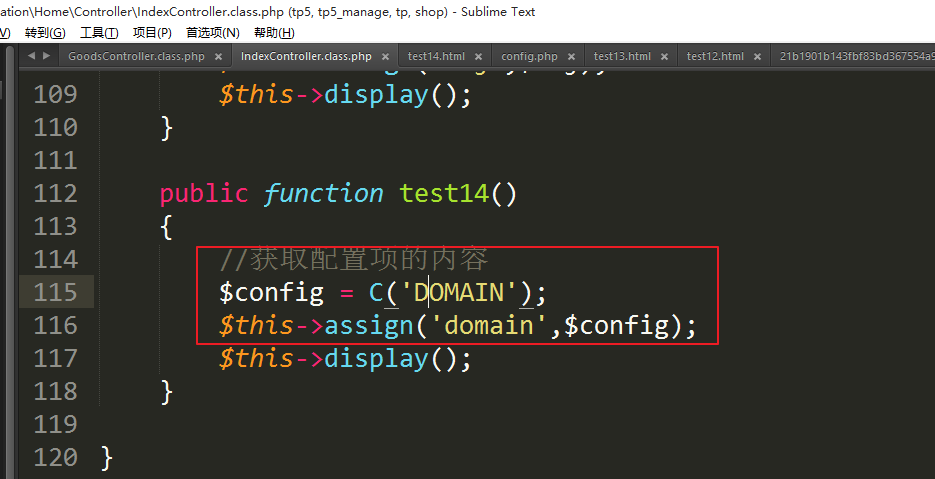
Task: Close the test14.html tab
Action: pyautogui.click(x=479, y=57)
